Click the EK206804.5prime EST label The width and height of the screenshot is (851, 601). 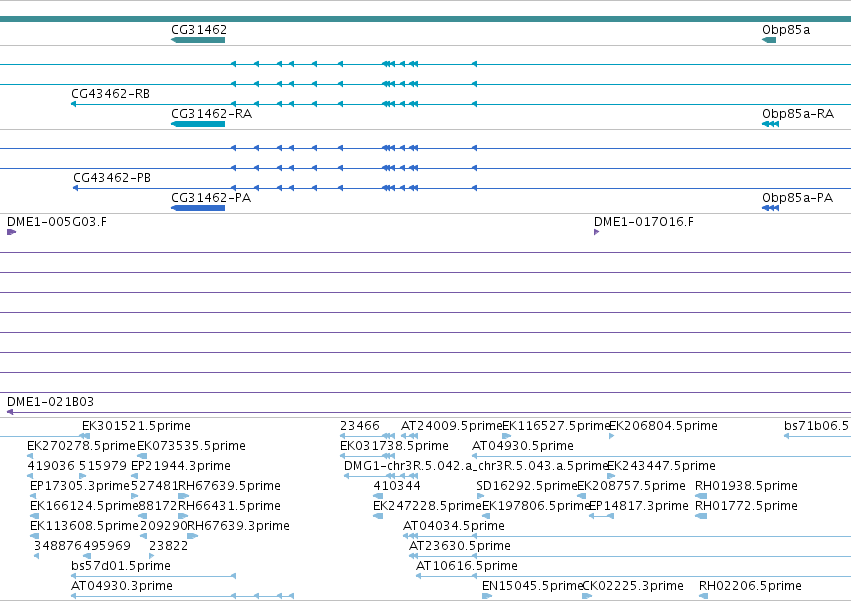[x=663, y=426]
